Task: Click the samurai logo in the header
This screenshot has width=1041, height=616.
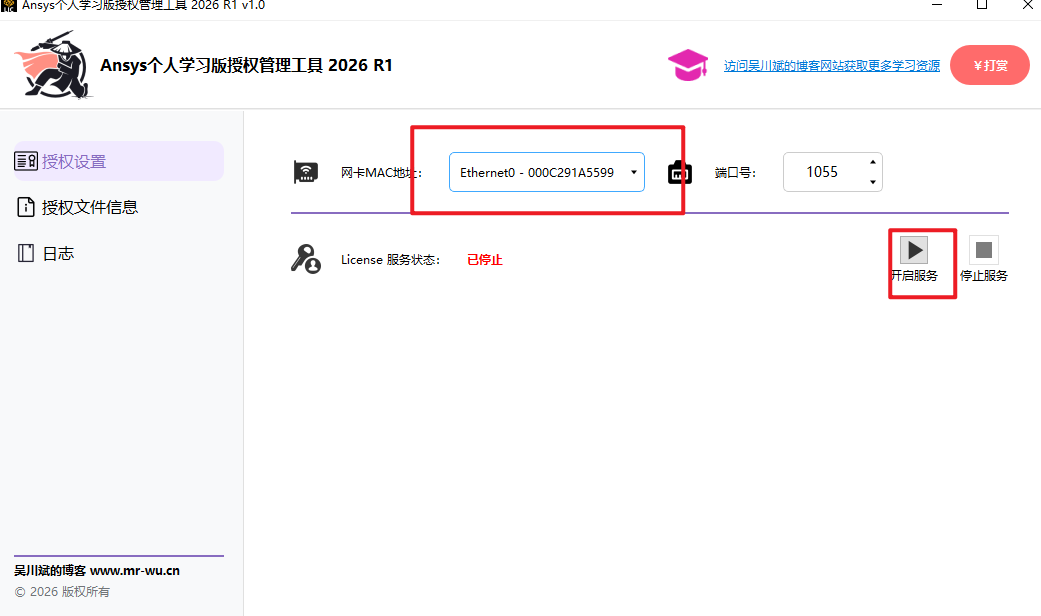Action: pos(53,65)
